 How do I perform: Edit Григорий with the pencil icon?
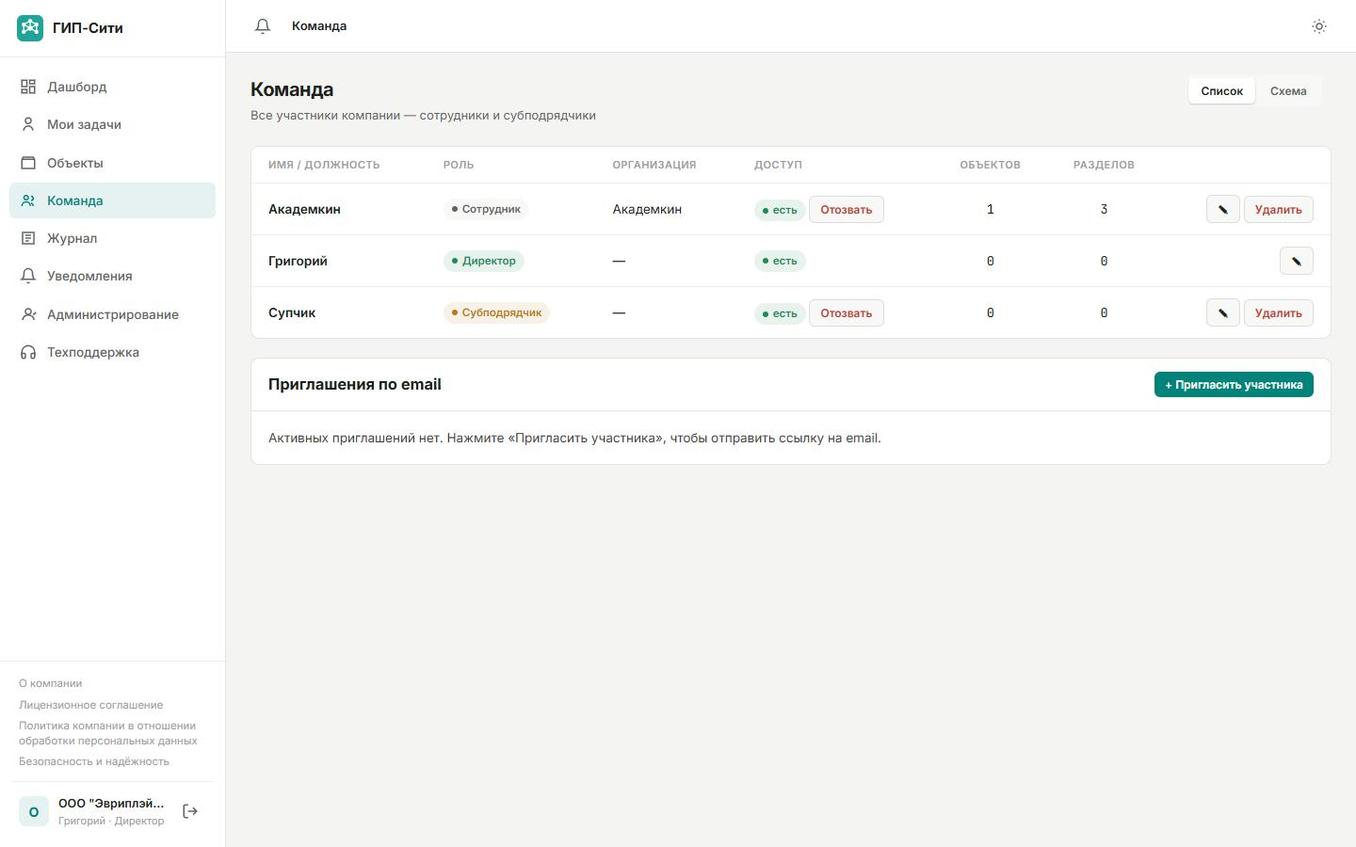coord(1296,261)
